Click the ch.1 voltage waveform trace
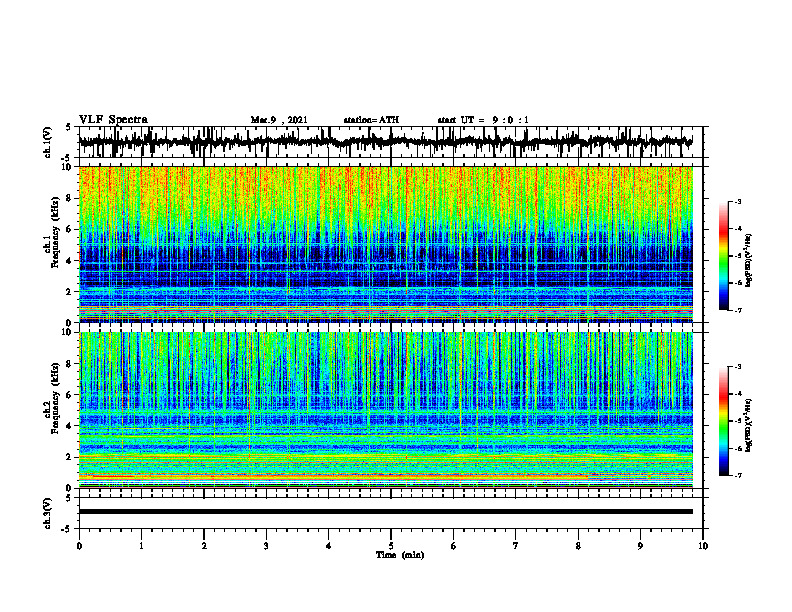This screenshot has width=792, height=612. [x=385, y=142]
